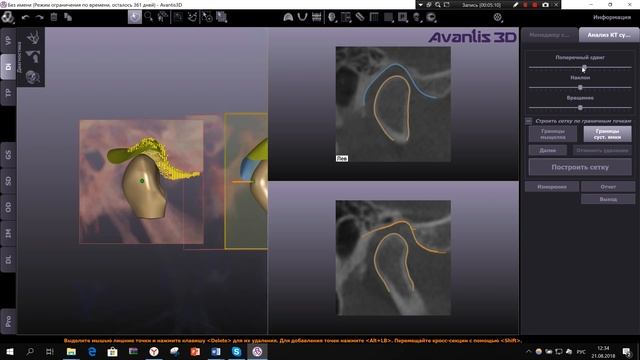Click the trash delete icon in the toolbar
This screenshot has height=360, width=640.
53,17
